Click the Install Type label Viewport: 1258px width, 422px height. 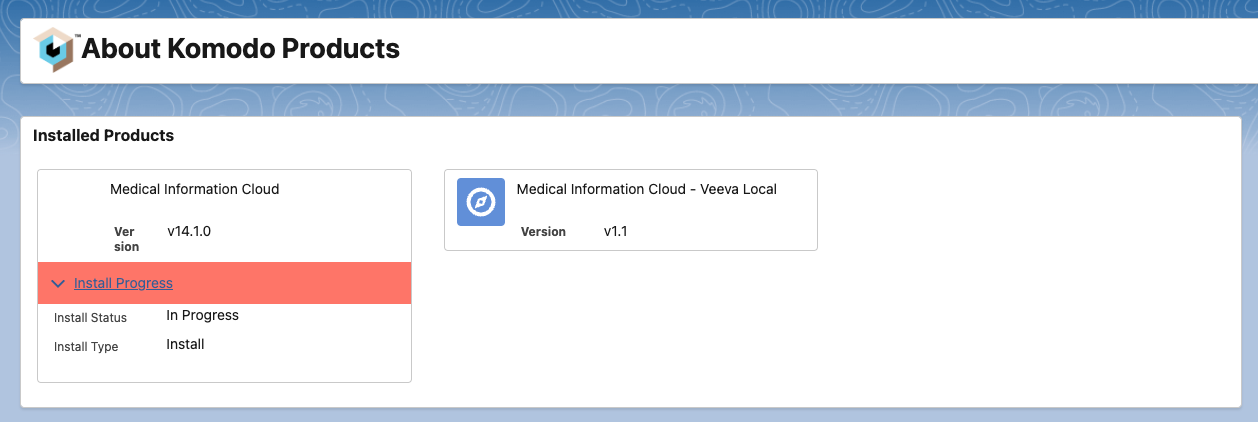pos(86,347)
